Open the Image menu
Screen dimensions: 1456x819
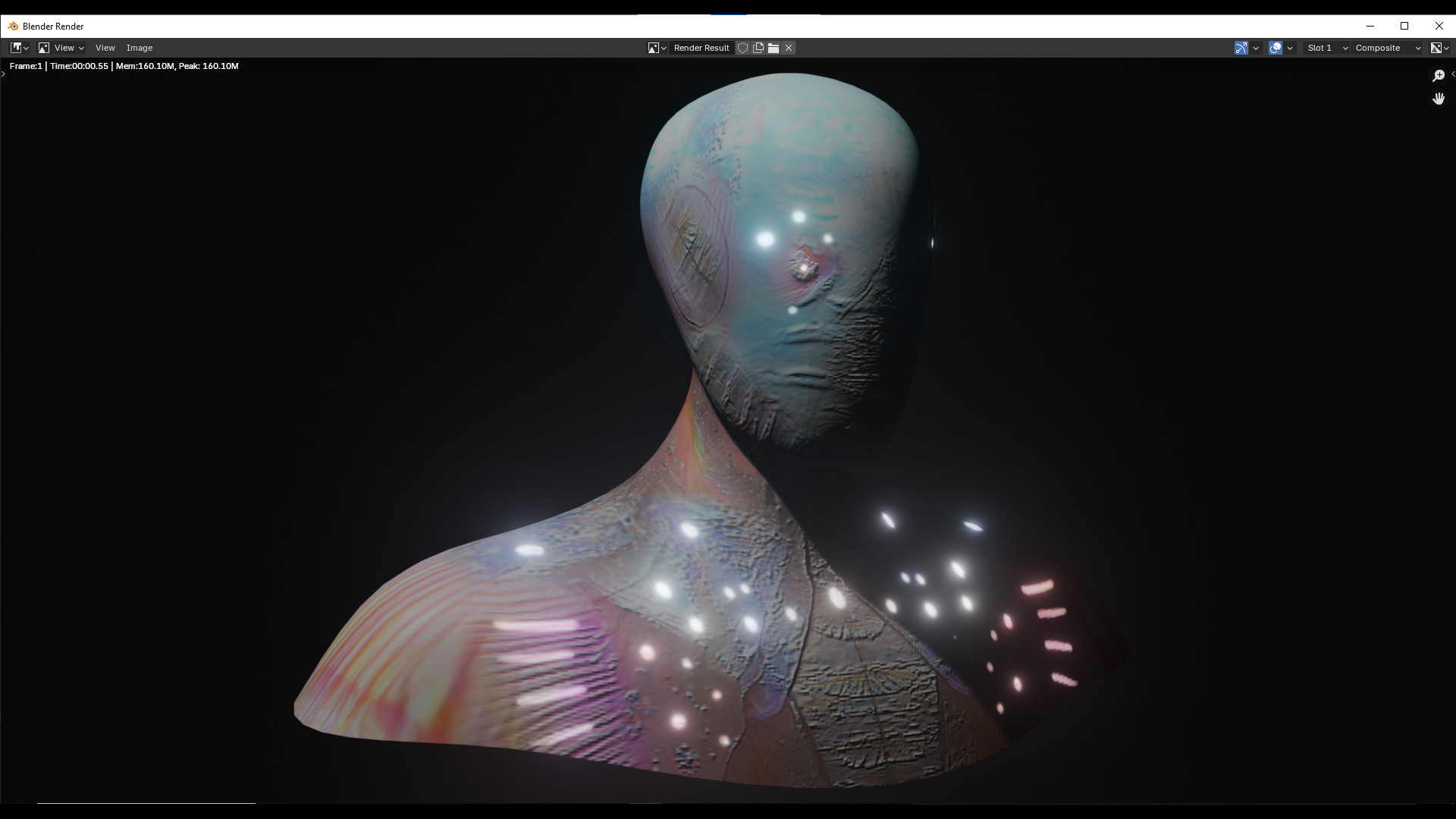pos(140,48)
